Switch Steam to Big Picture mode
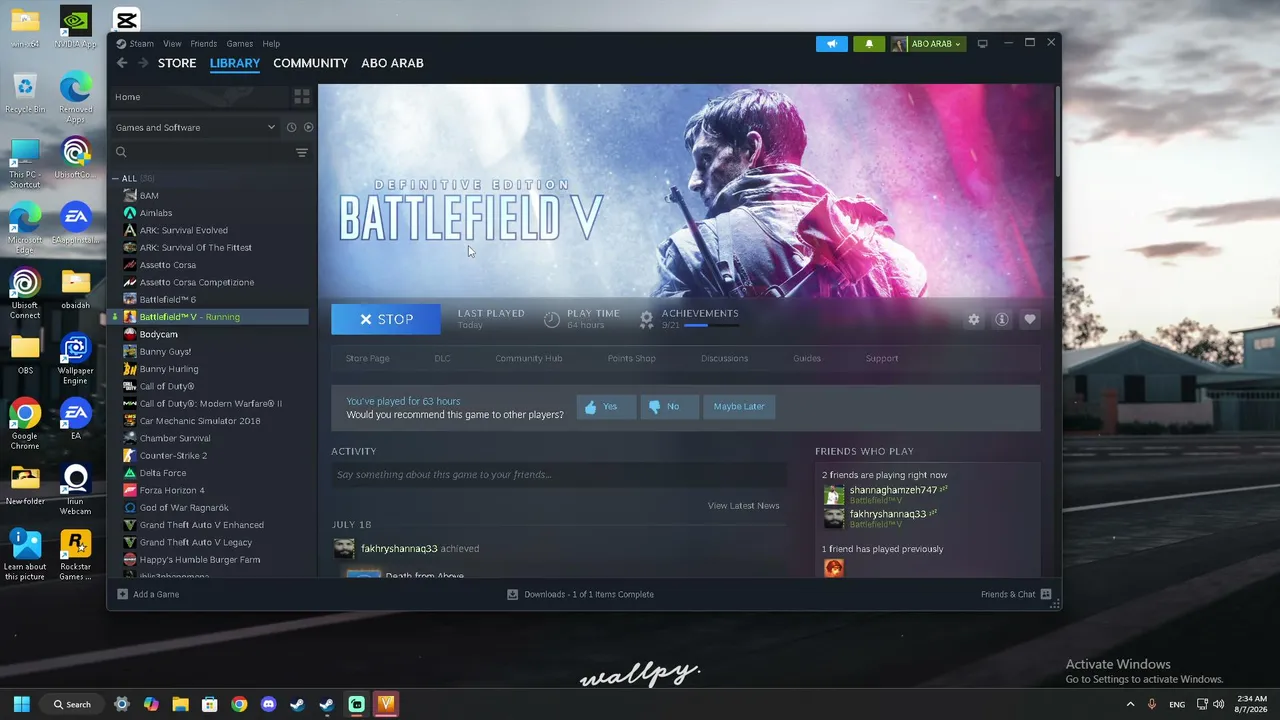 (982, 44)
